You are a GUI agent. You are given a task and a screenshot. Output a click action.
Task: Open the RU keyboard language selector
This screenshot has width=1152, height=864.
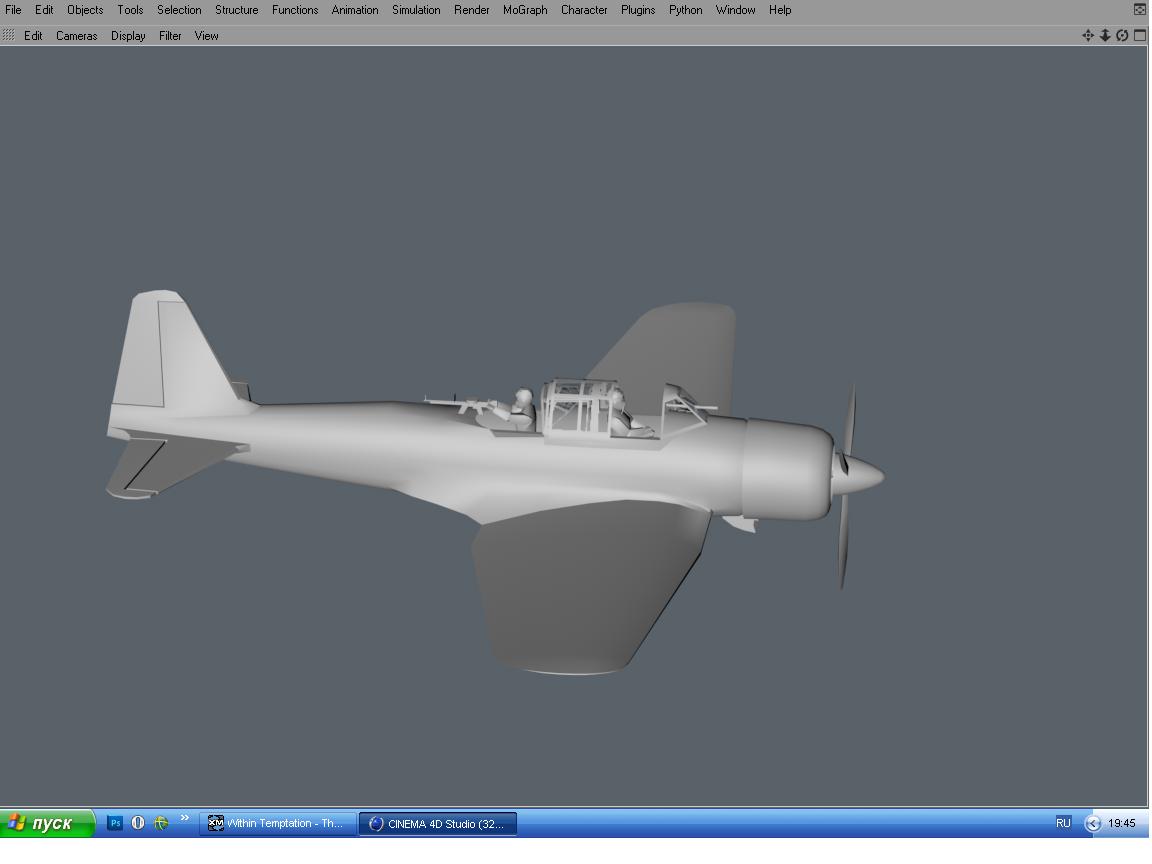(x=1063, y=823)
